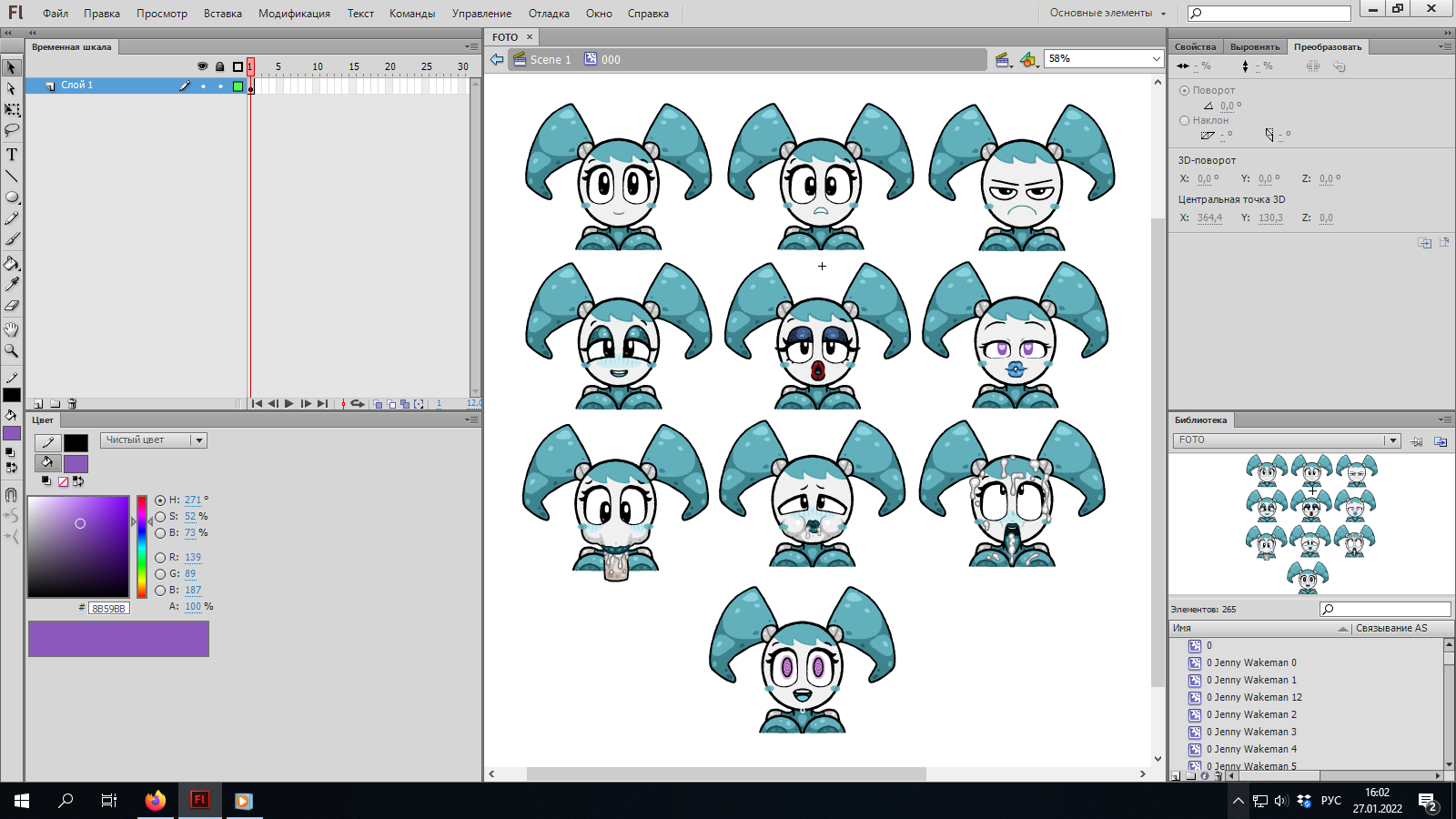
Task: Select the Pencil tool
Action: [x=11, y=218]
